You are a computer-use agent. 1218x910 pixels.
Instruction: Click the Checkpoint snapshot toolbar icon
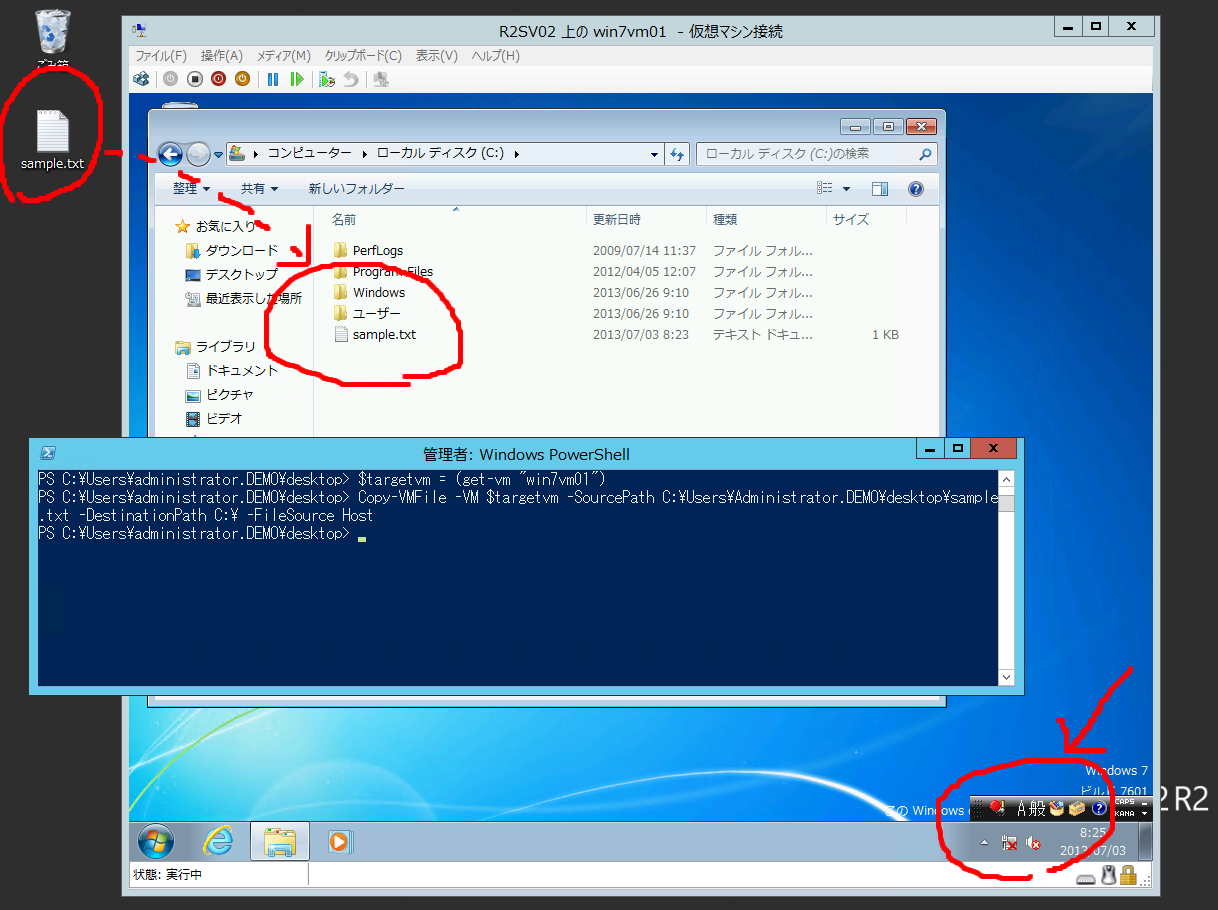point(327,79)
